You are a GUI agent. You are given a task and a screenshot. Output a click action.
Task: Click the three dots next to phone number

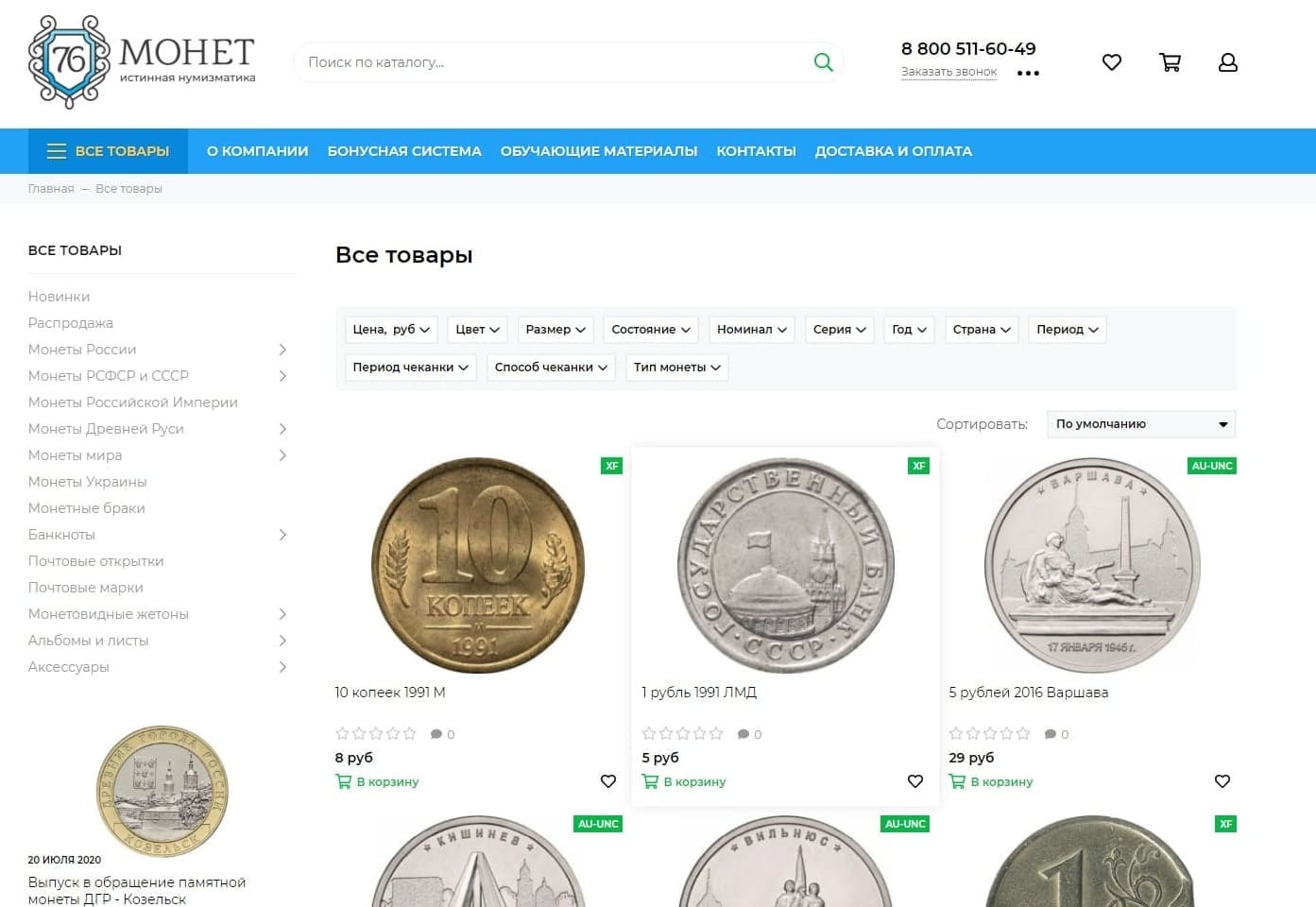[1028, 73]
